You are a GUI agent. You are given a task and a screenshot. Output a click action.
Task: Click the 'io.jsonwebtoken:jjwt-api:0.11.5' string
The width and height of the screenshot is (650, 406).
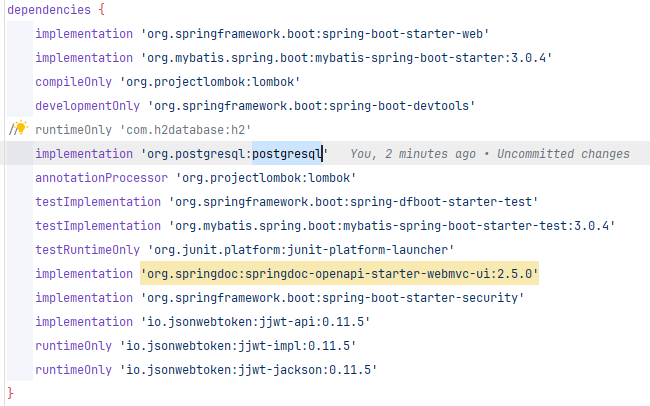[x=255, y=322]
